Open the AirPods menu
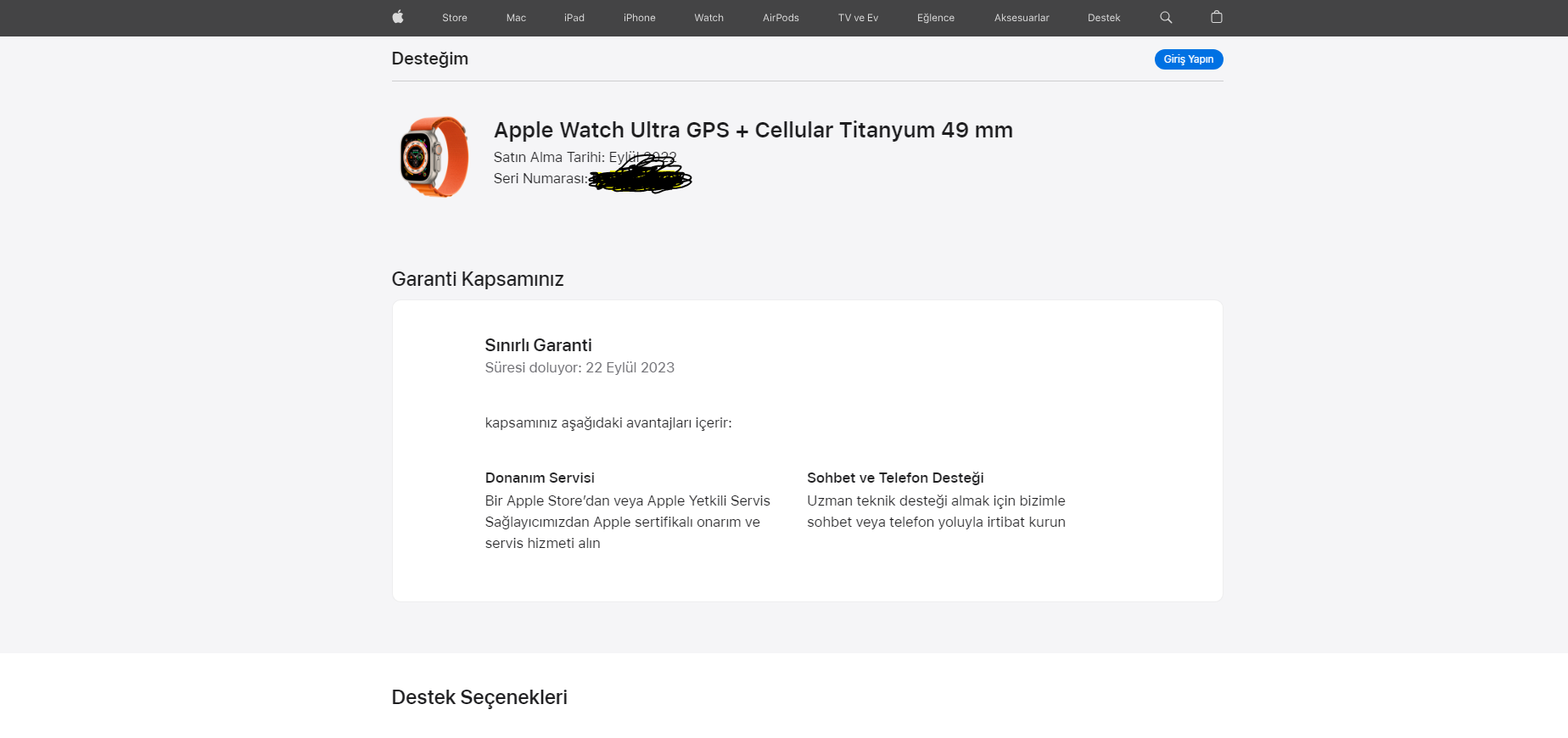The image size is (1568, 738). (x=781, y=18)
